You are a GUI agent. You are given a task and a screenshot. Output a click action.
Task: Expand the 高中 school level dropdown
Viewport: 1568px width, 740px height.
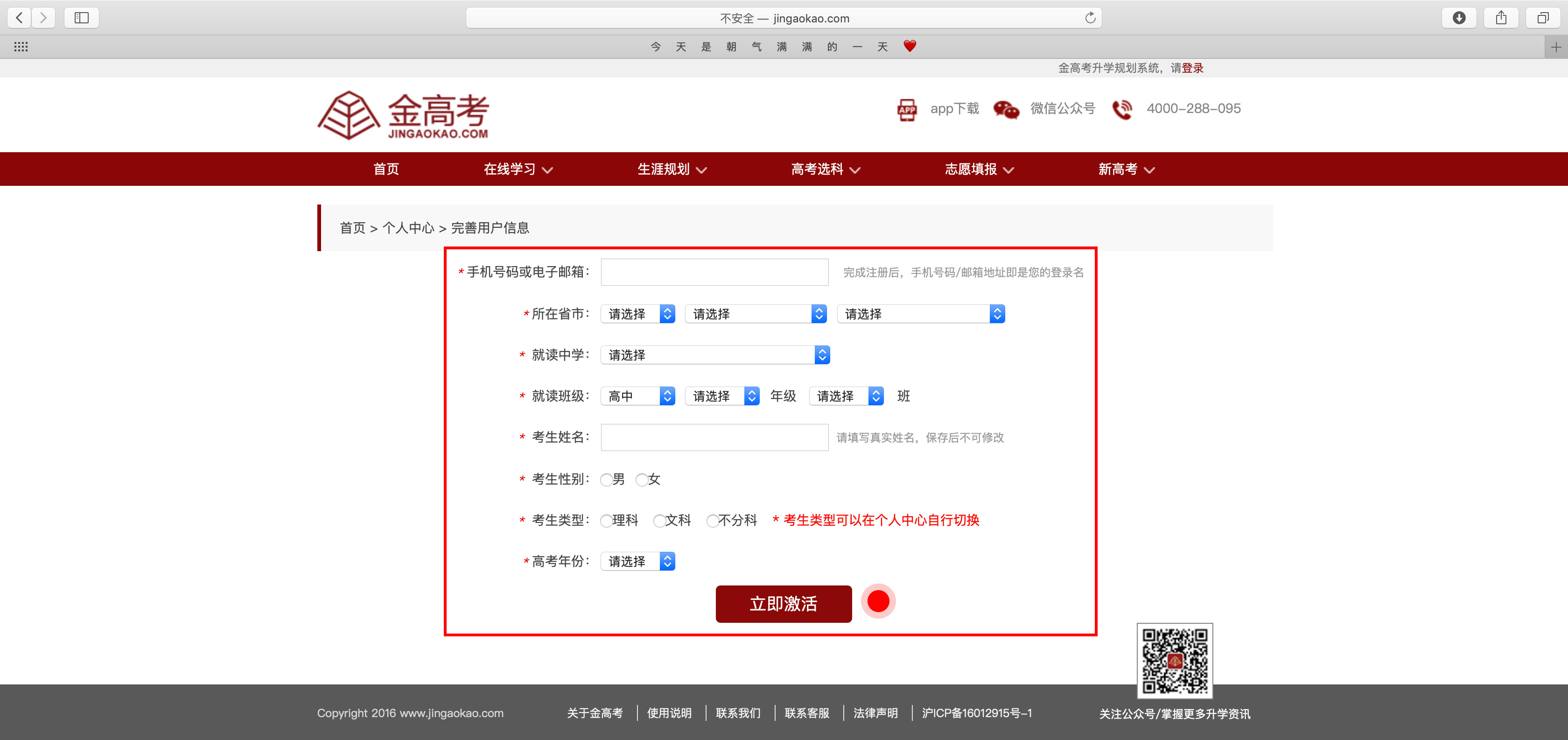tap(637, 396)
